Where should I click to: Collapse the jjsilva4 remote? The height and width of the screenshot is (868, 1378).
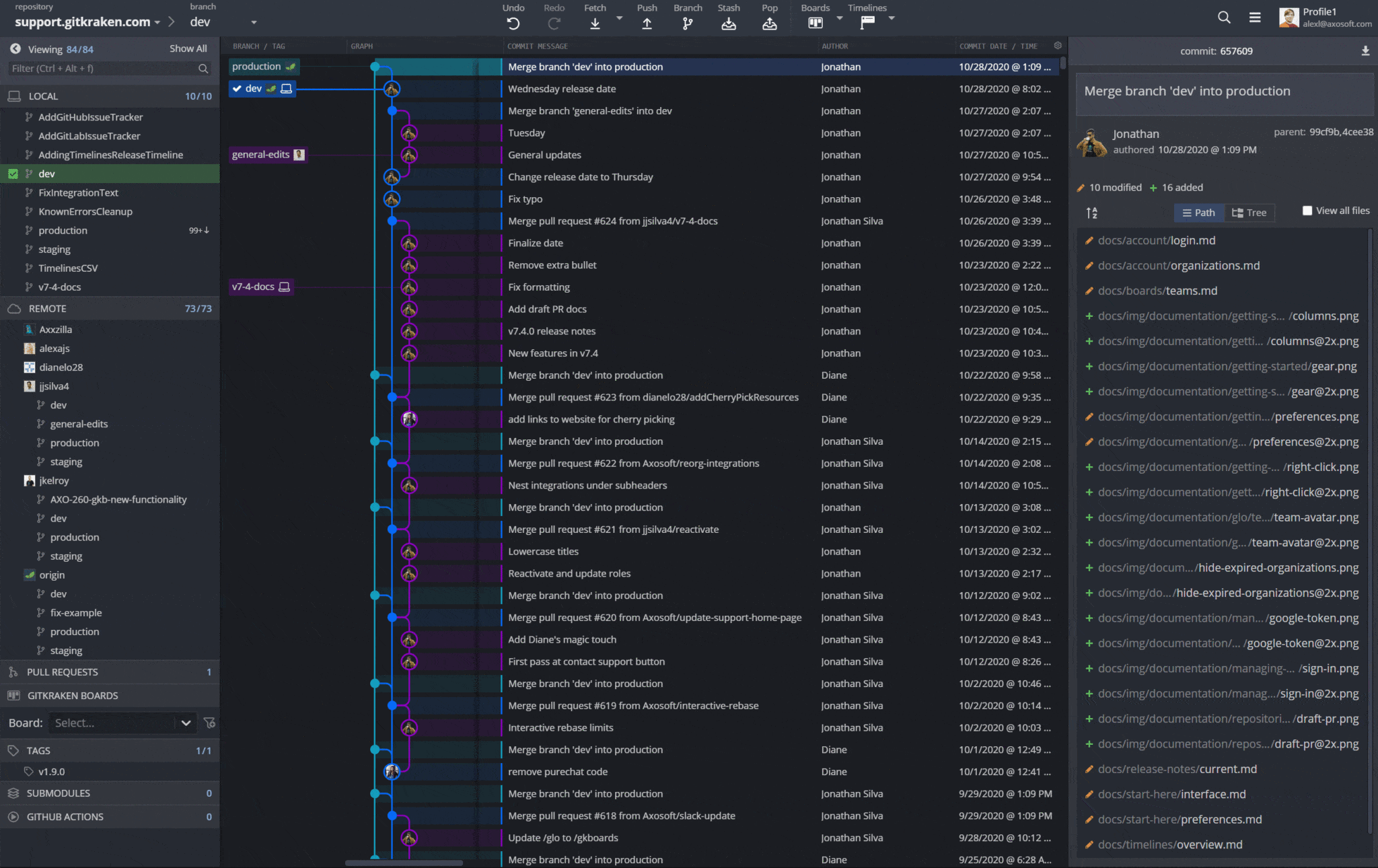[110, 386]
